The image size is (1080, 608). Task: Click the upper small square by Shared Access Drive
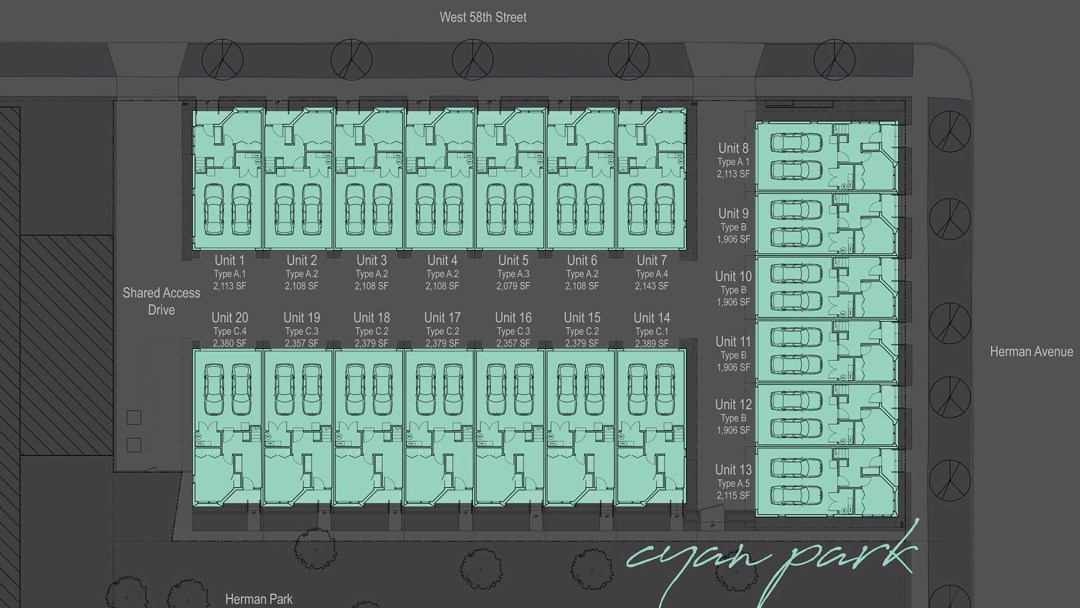134,417
